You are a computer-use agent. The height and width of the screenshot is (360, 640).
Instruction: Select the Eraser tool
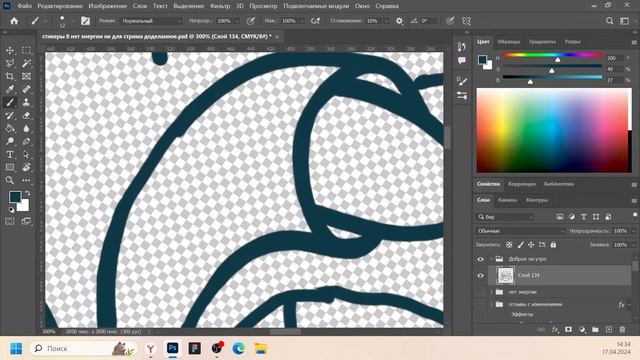[x=26, y=116]
